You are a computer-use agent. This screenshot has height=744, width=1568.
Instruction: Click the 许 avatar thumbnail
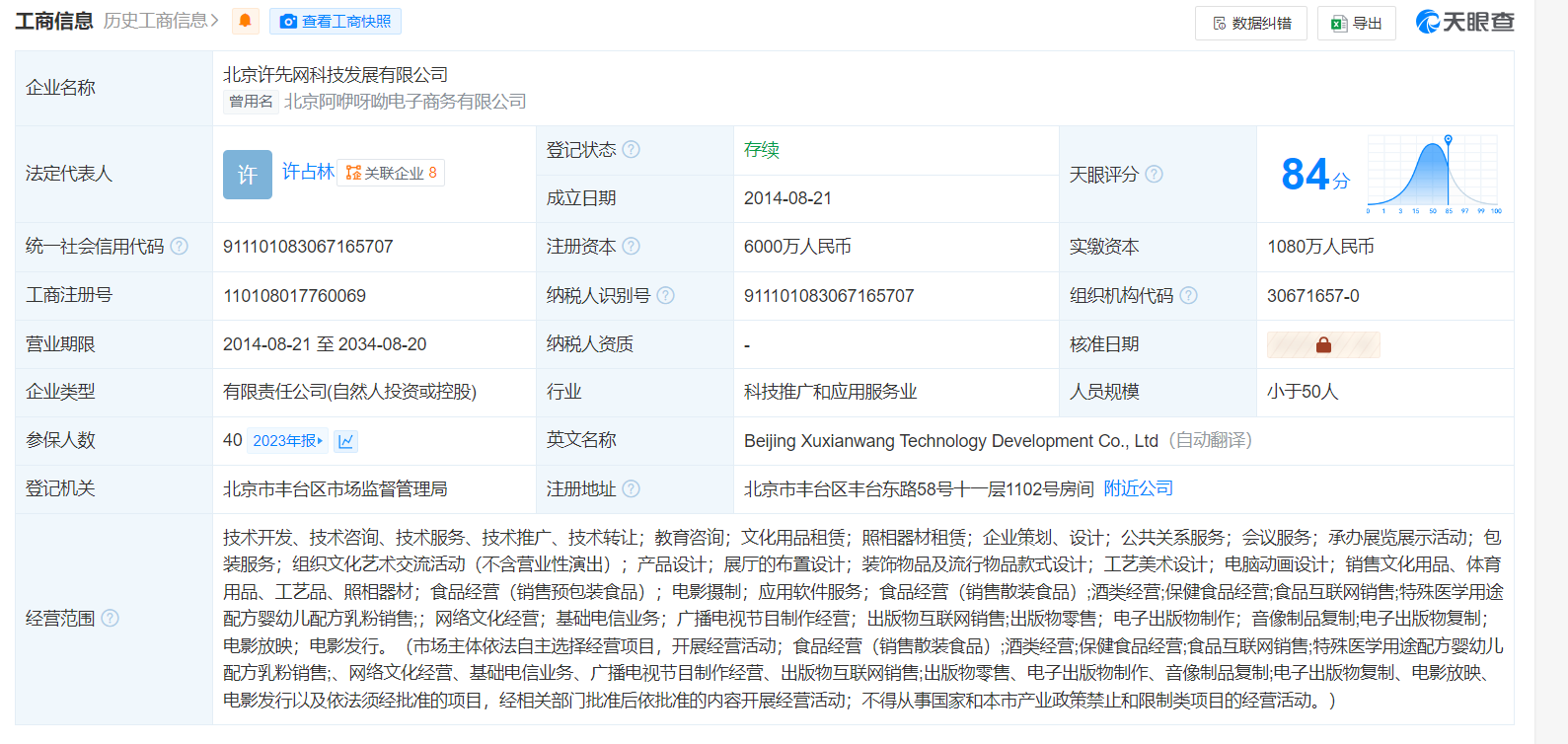click(248, 175)
